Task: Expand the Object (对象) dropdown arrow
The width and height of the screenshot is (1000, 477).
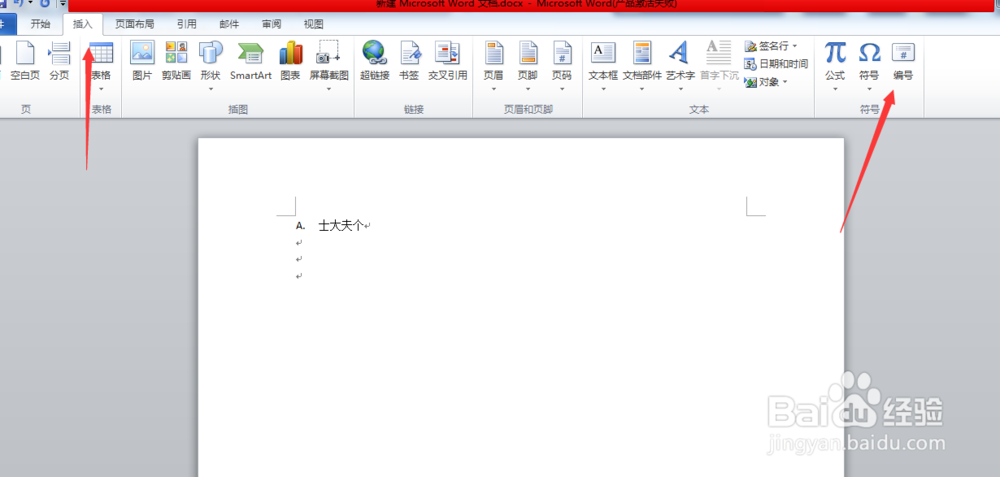Action: [x=785, y=82]
